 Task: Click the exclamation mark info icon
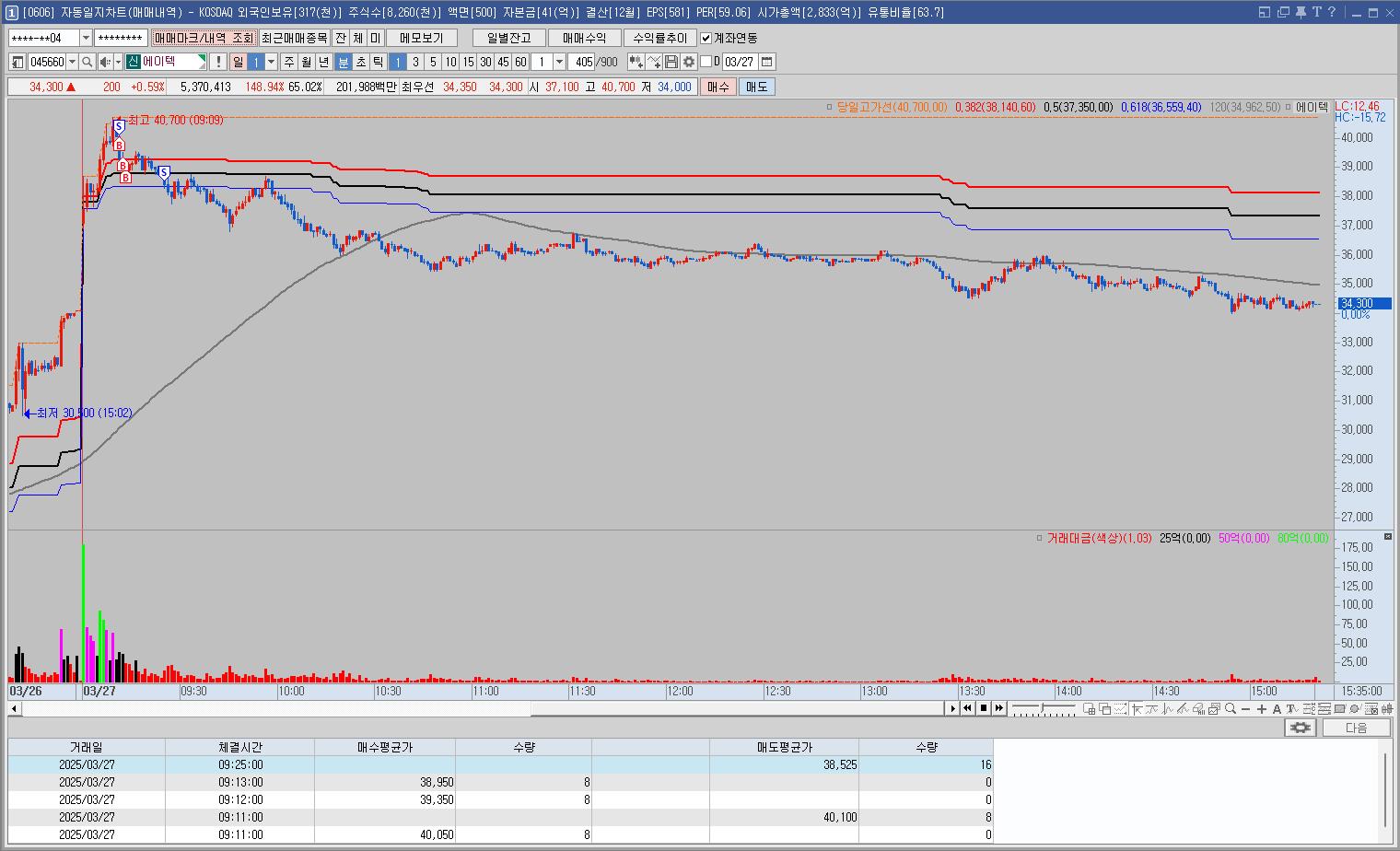pyautogui.click(x=217, y=62)
